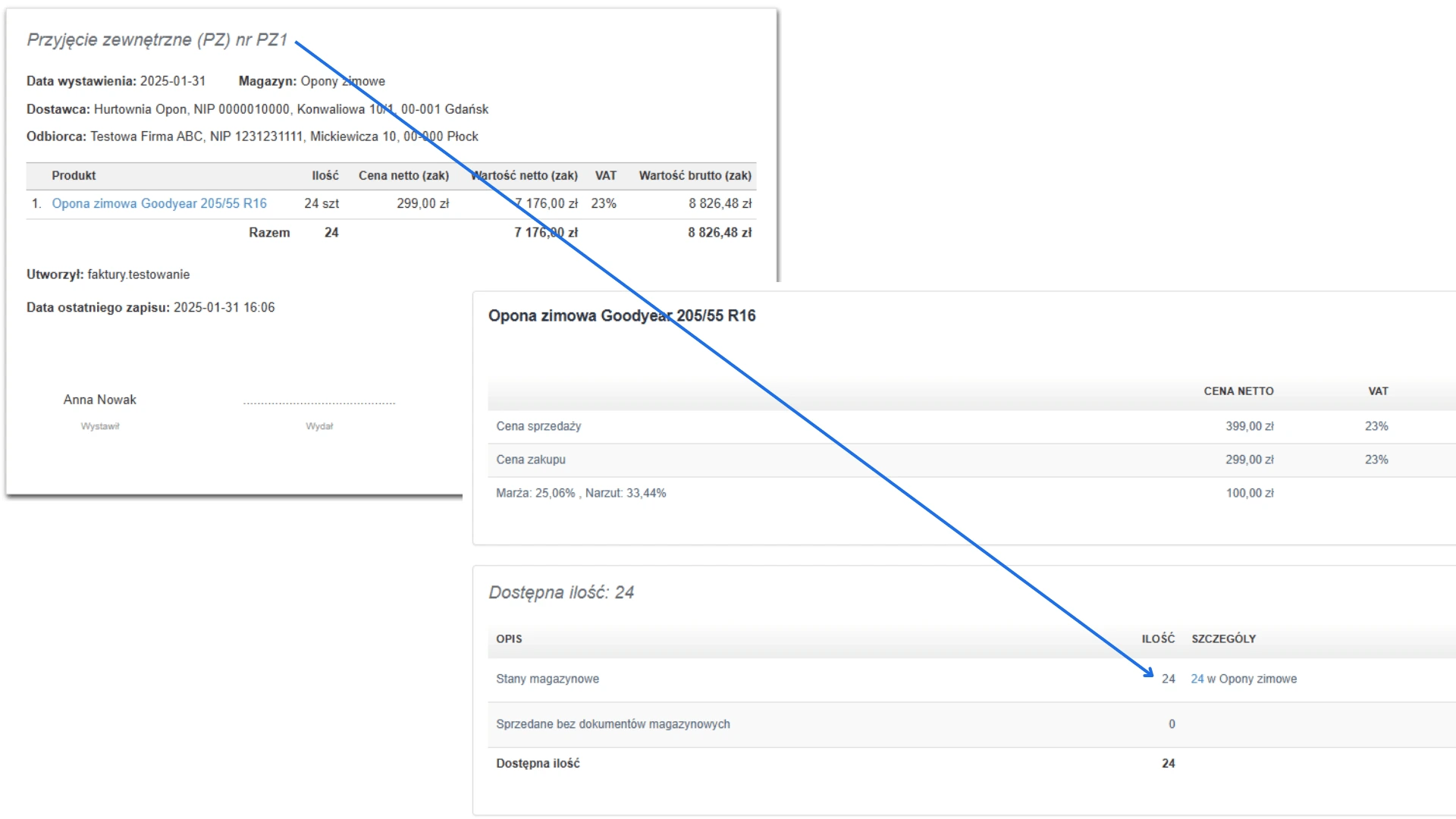
Task: Click the Anna Nowak issuer name
Action: 99,400
